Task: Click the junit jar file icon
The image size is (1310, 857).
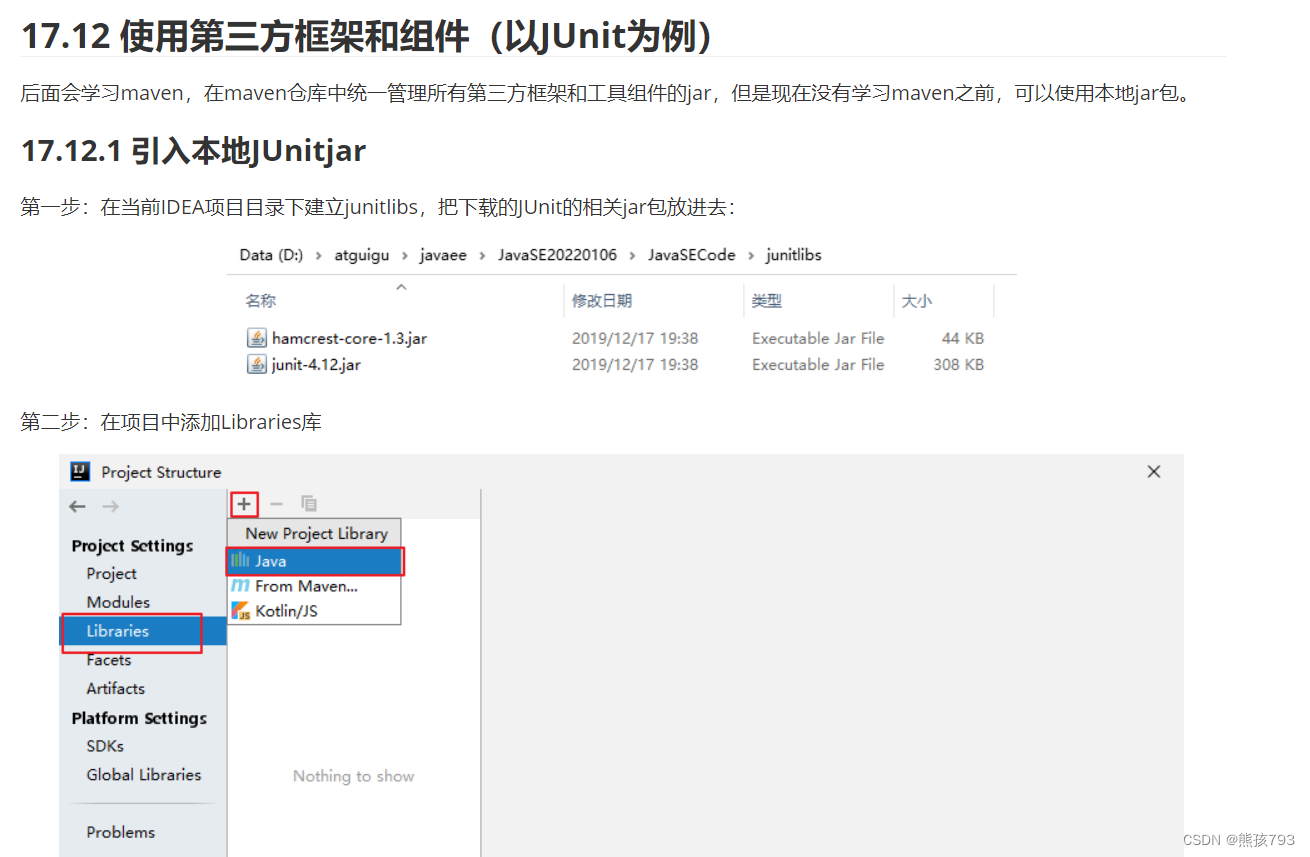Action: (x=257, y=364)
